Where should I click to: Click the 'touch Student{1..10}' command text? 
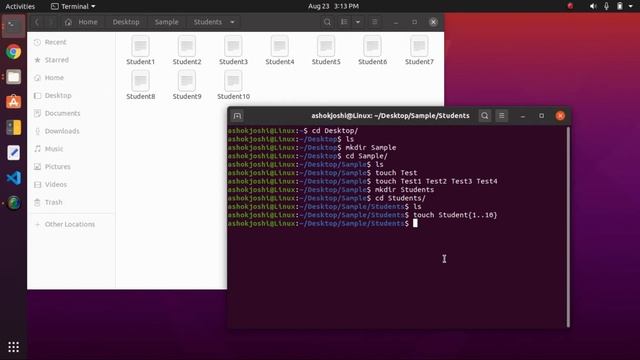(x=455, y=215)
